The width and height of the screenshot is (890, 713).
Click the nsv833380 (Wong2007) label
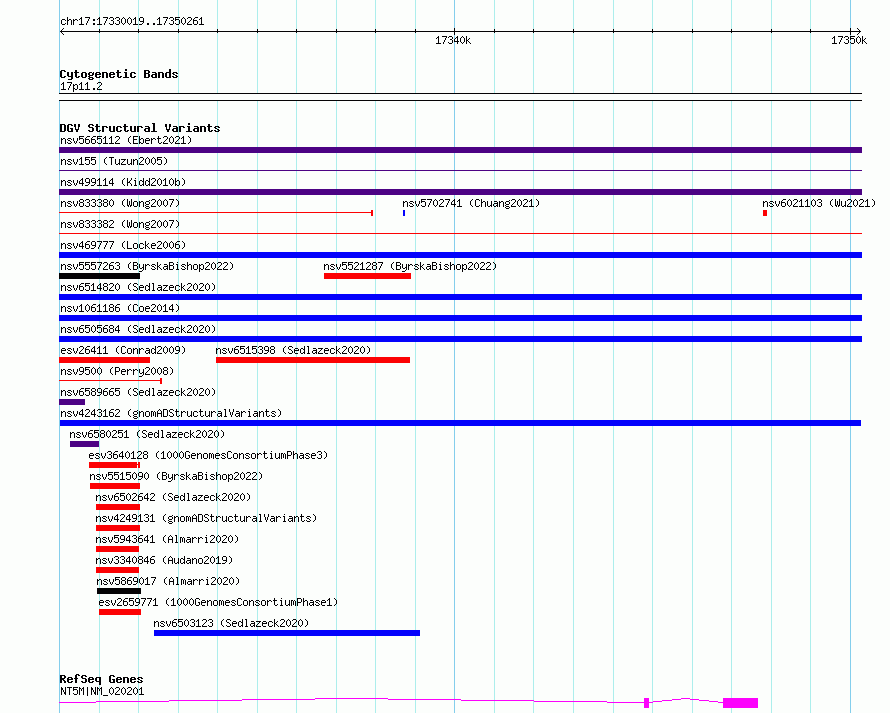[120, 203]
